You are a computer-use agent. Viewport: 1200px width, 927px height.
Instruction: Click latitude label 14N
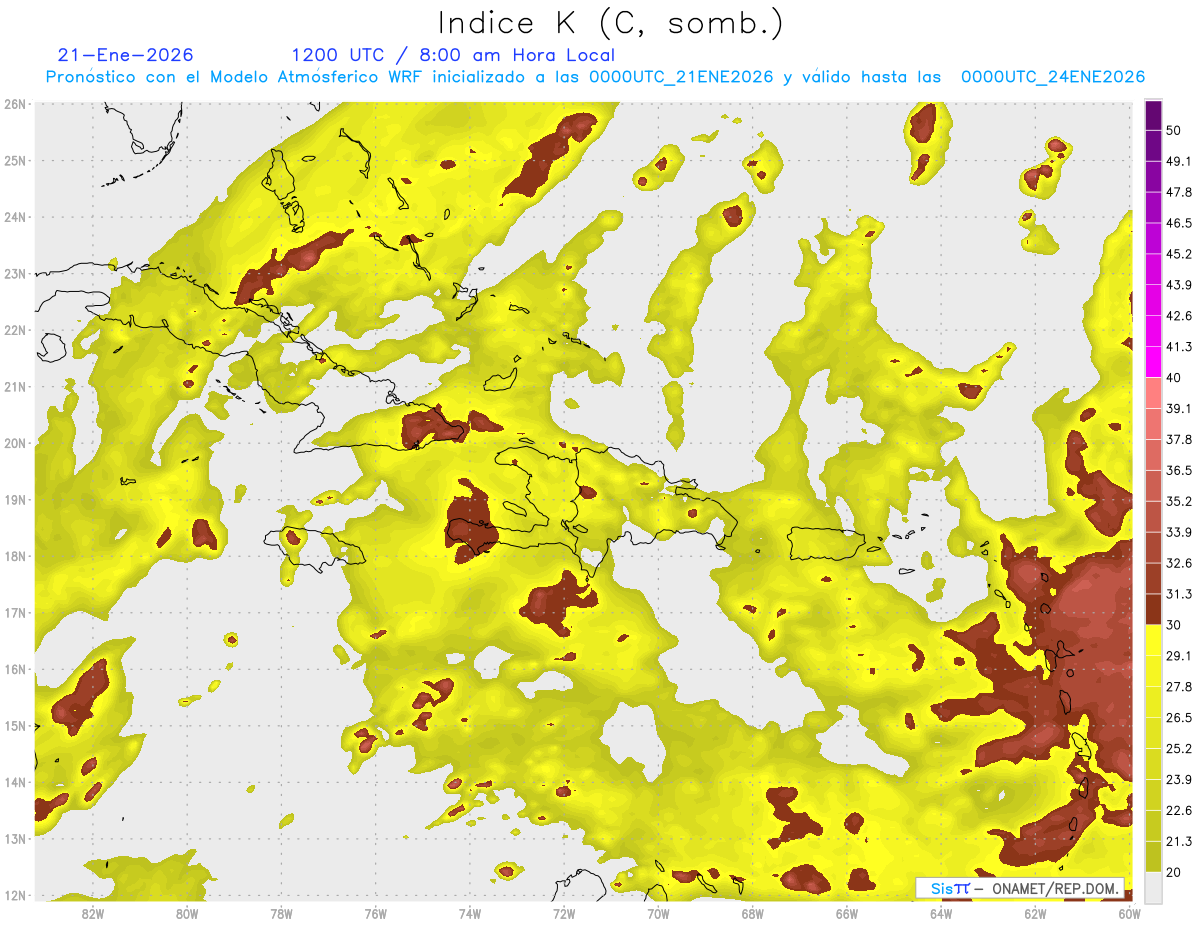(x=15, y=782)
